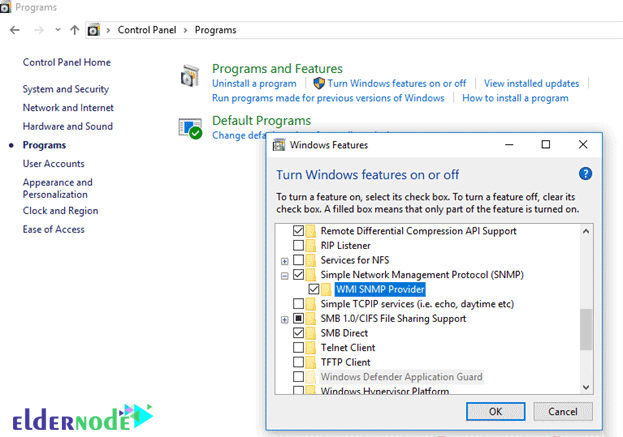Check the RIP Listener checkbox
This screenshot has height=437, width=623.
(298, 246)
